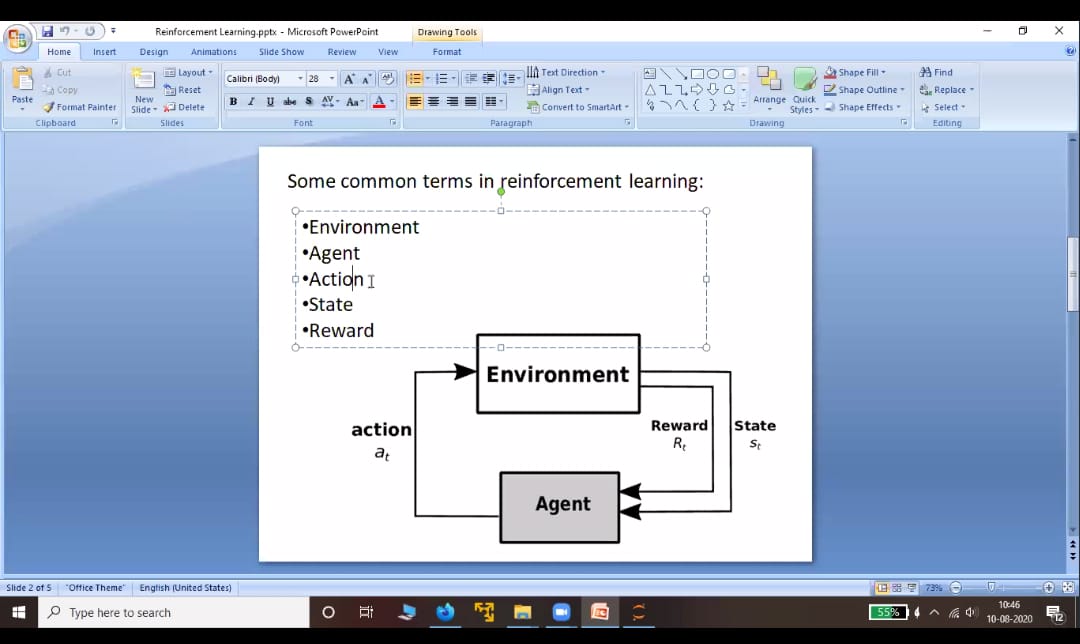This screenshot has width=1080, height=644.
Task: Adjust the zoom slider in status bar
Action: [992, 588]
